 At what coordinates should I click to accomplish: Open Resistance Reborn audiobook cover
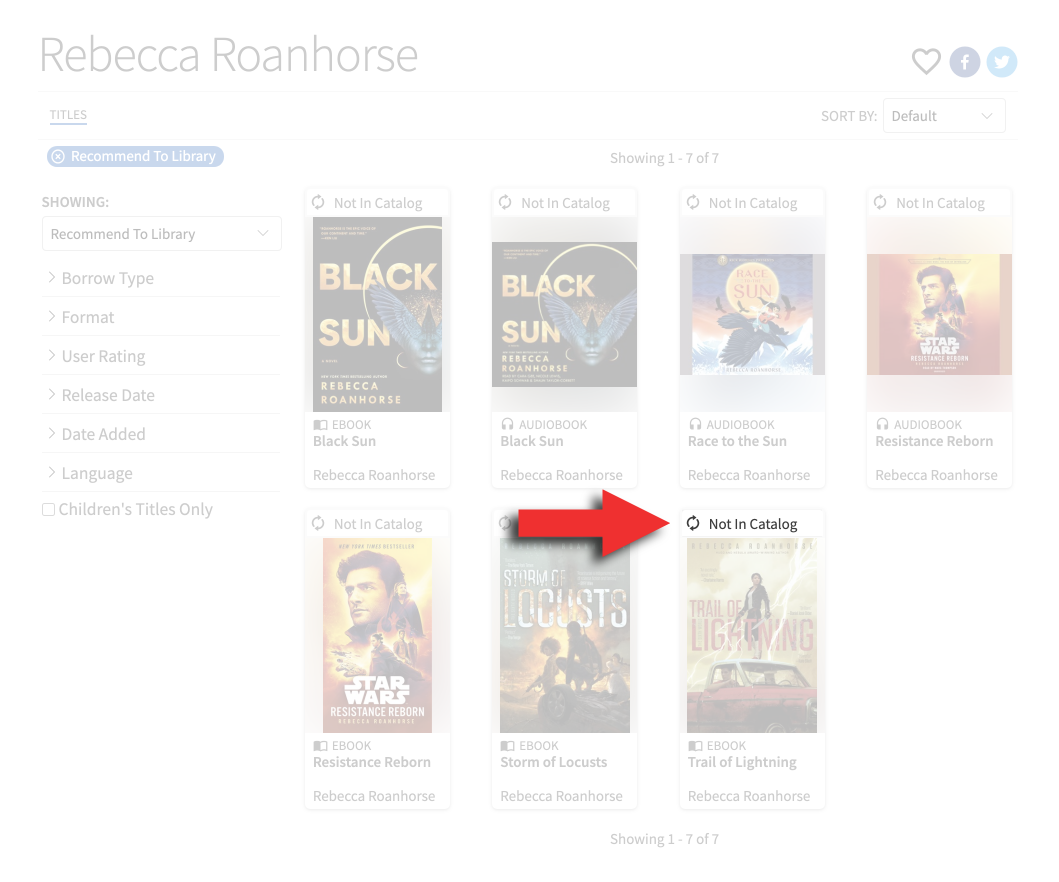coord(939,314)
